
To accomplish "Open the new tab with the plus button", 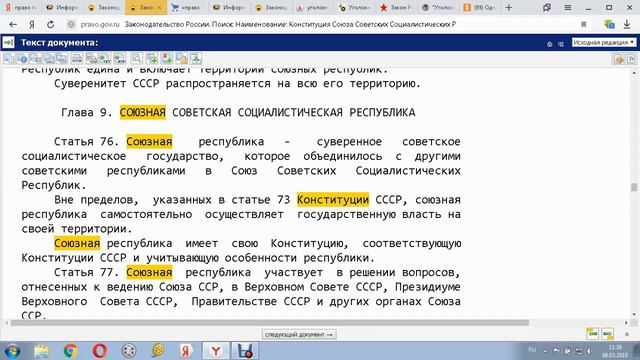I will (x=509, y=7).
